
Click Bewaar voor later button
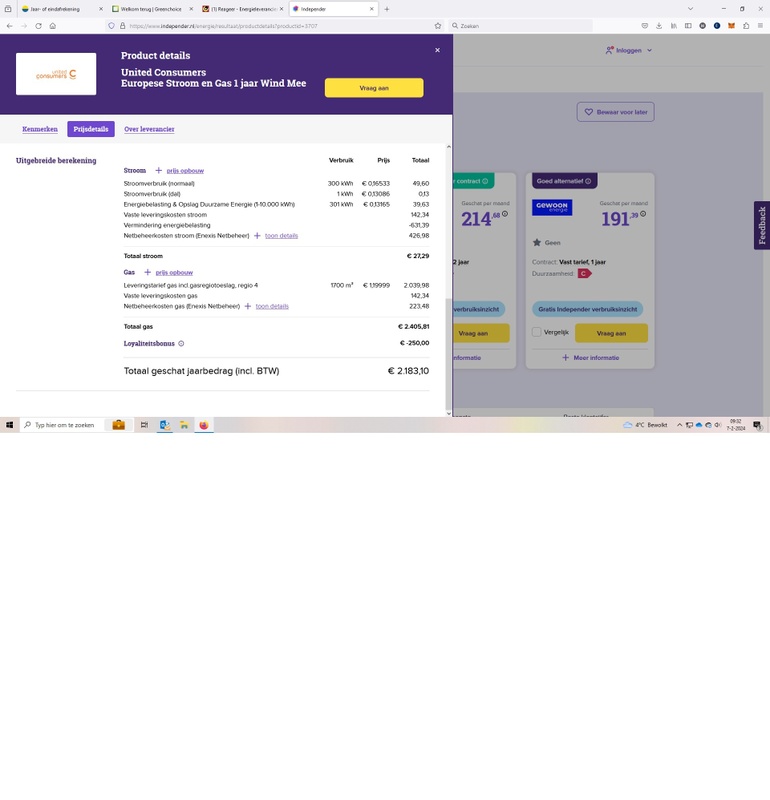click(x=615, y=112)
